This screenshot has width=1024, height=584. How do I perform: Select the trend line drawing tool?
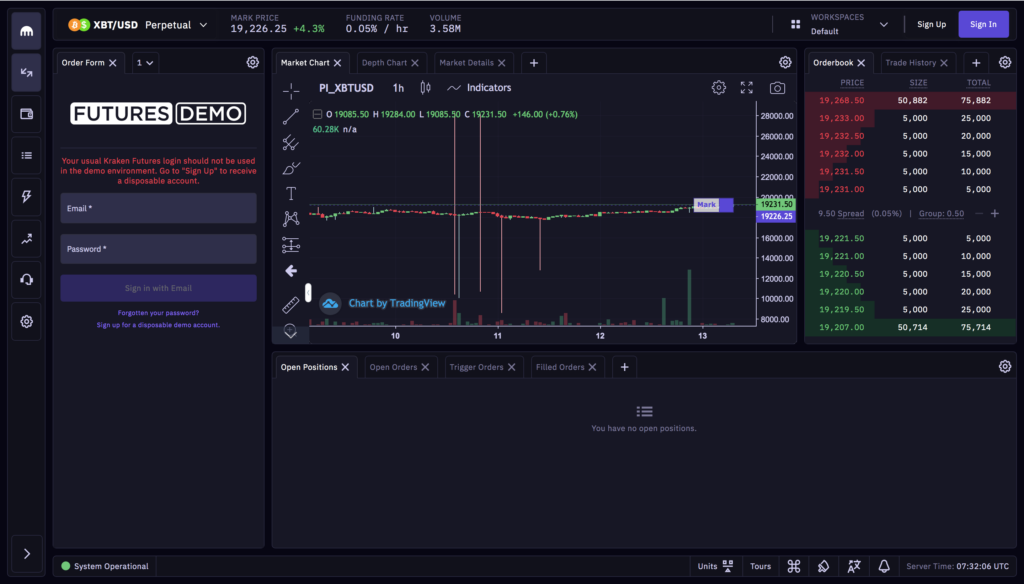pos(291,117)
